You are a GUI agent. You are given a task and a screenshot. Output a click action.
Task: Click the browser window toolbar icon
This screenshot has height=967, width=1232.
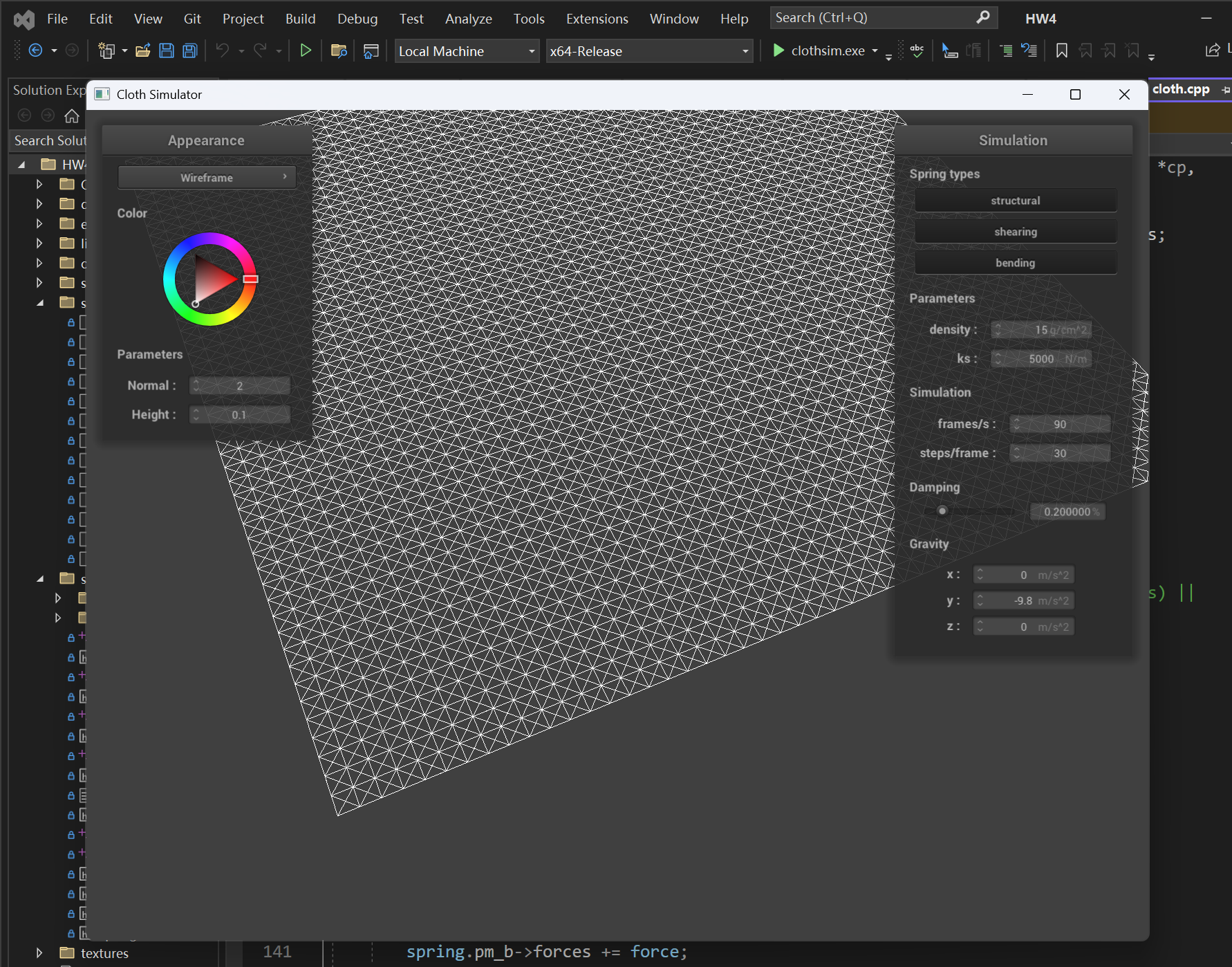coord(371,50)
